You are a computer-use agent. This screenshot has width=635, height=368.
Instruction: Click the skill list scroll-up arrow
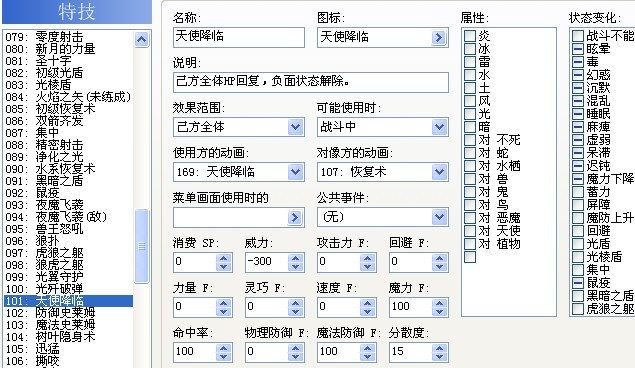[141, 39]
